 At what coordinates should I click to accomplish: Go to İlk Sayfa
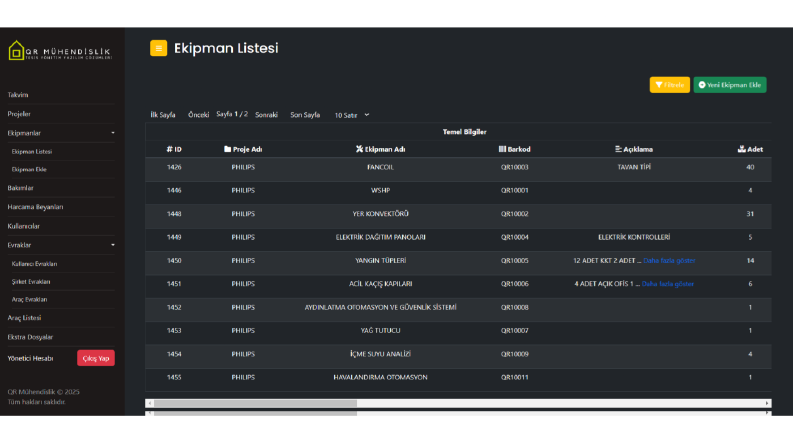coord(163,115)
